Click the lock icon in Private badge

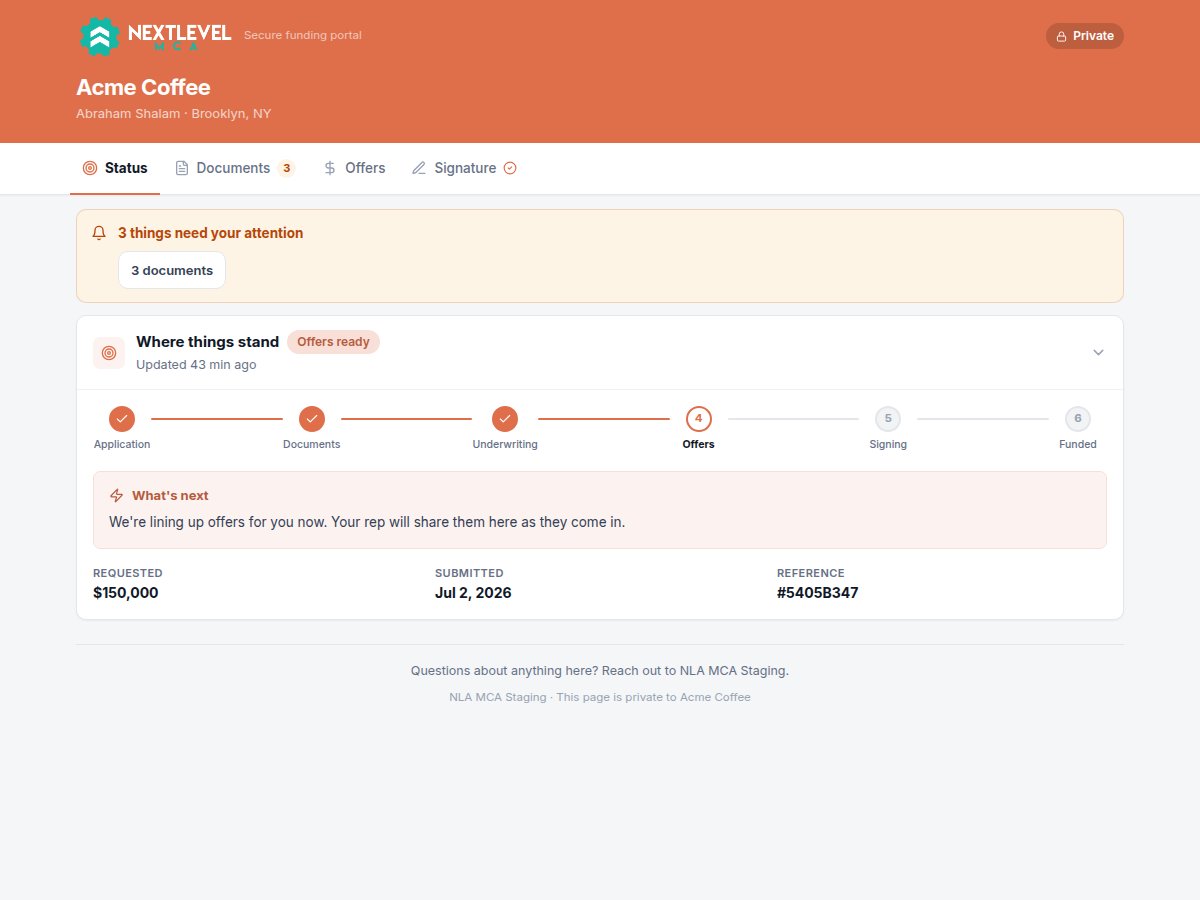(x=1062, y=36)
